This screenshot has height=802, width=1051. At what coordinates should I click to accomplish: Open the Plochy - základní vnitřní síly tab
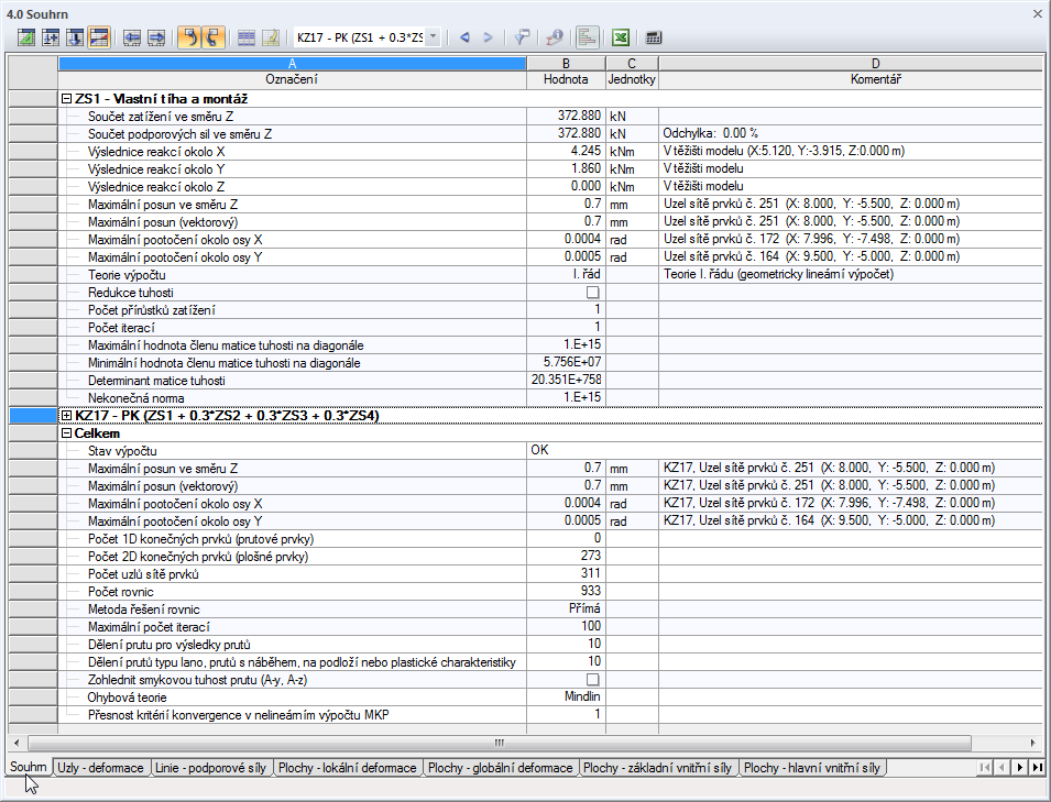657,768
